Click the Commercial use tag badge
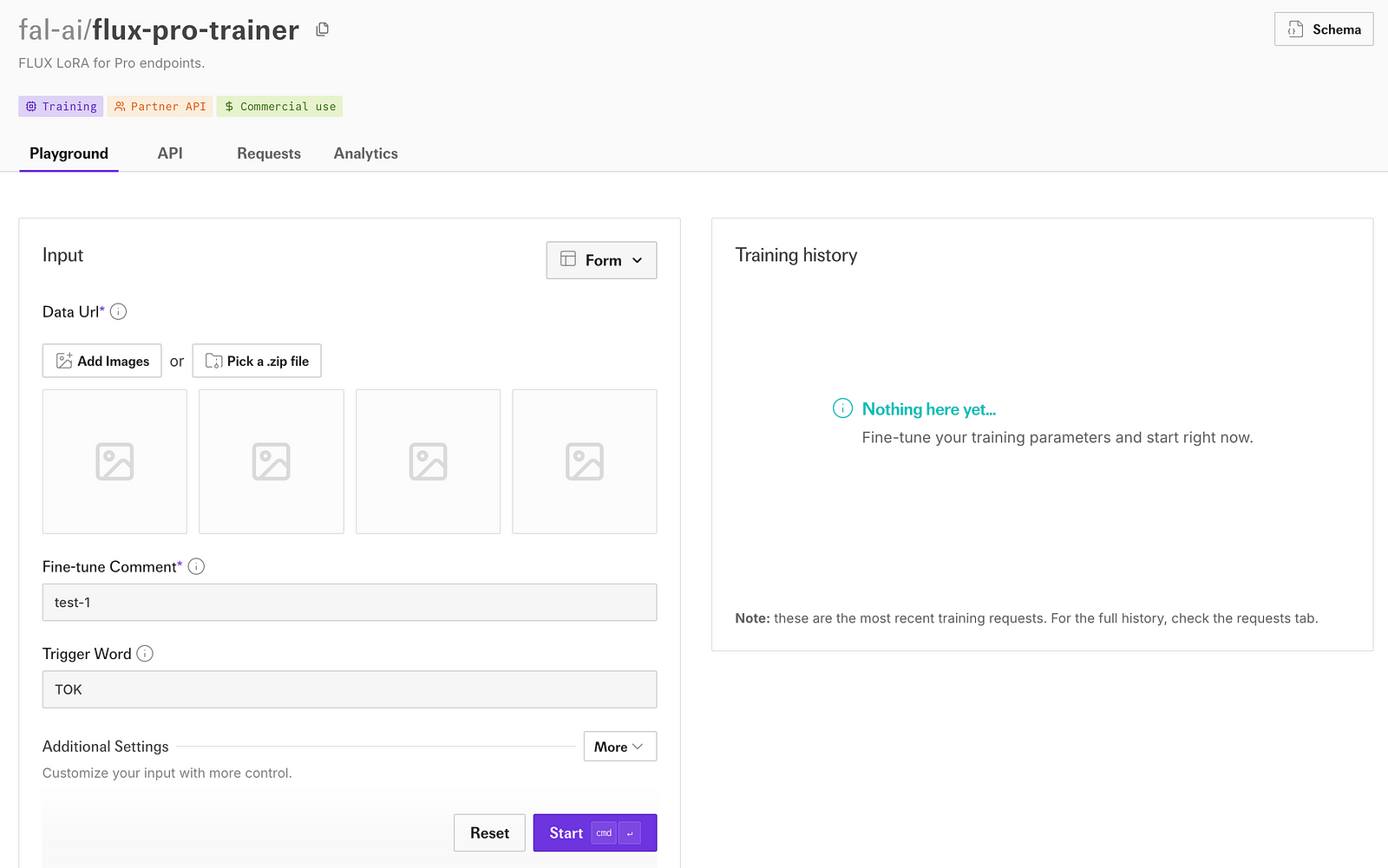This screenshot has height=868, width=1388. (279, 107)
